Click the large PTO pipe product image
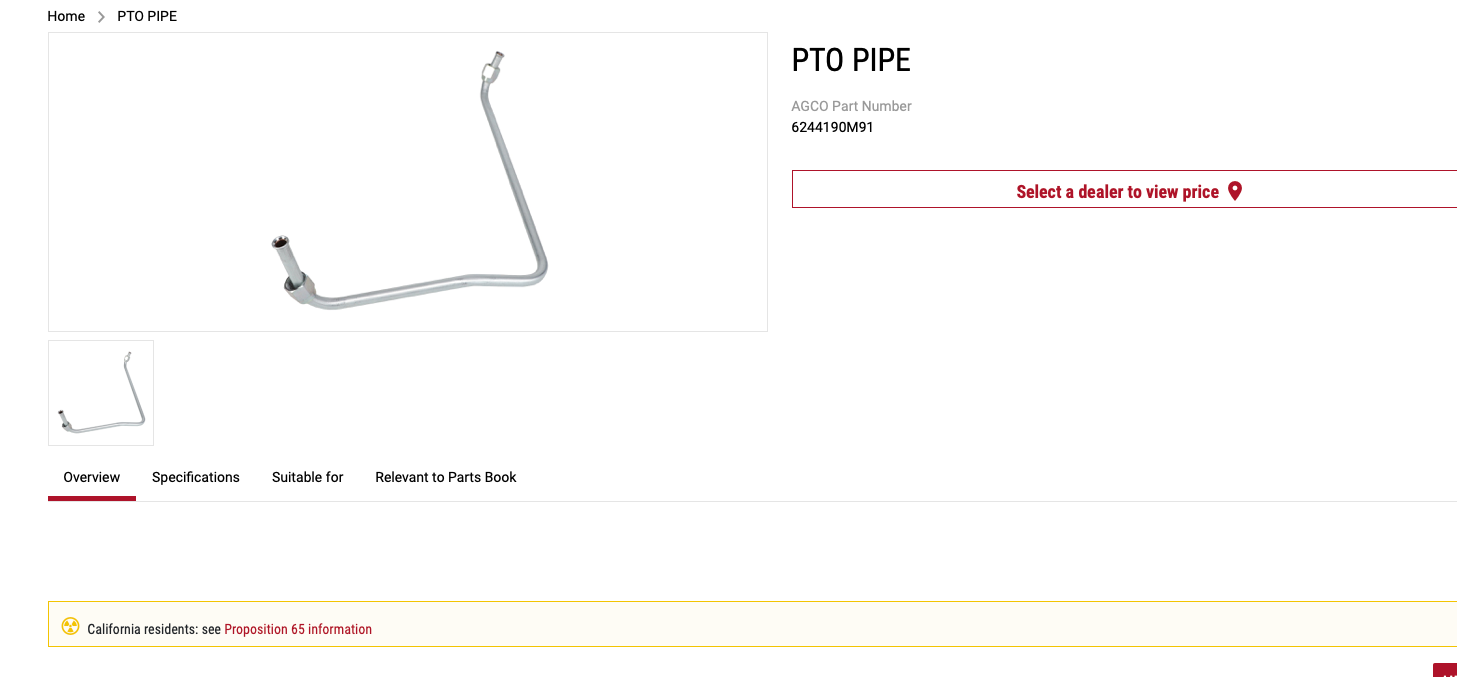This screenshot has height=677, width=1457. (408, 182)
